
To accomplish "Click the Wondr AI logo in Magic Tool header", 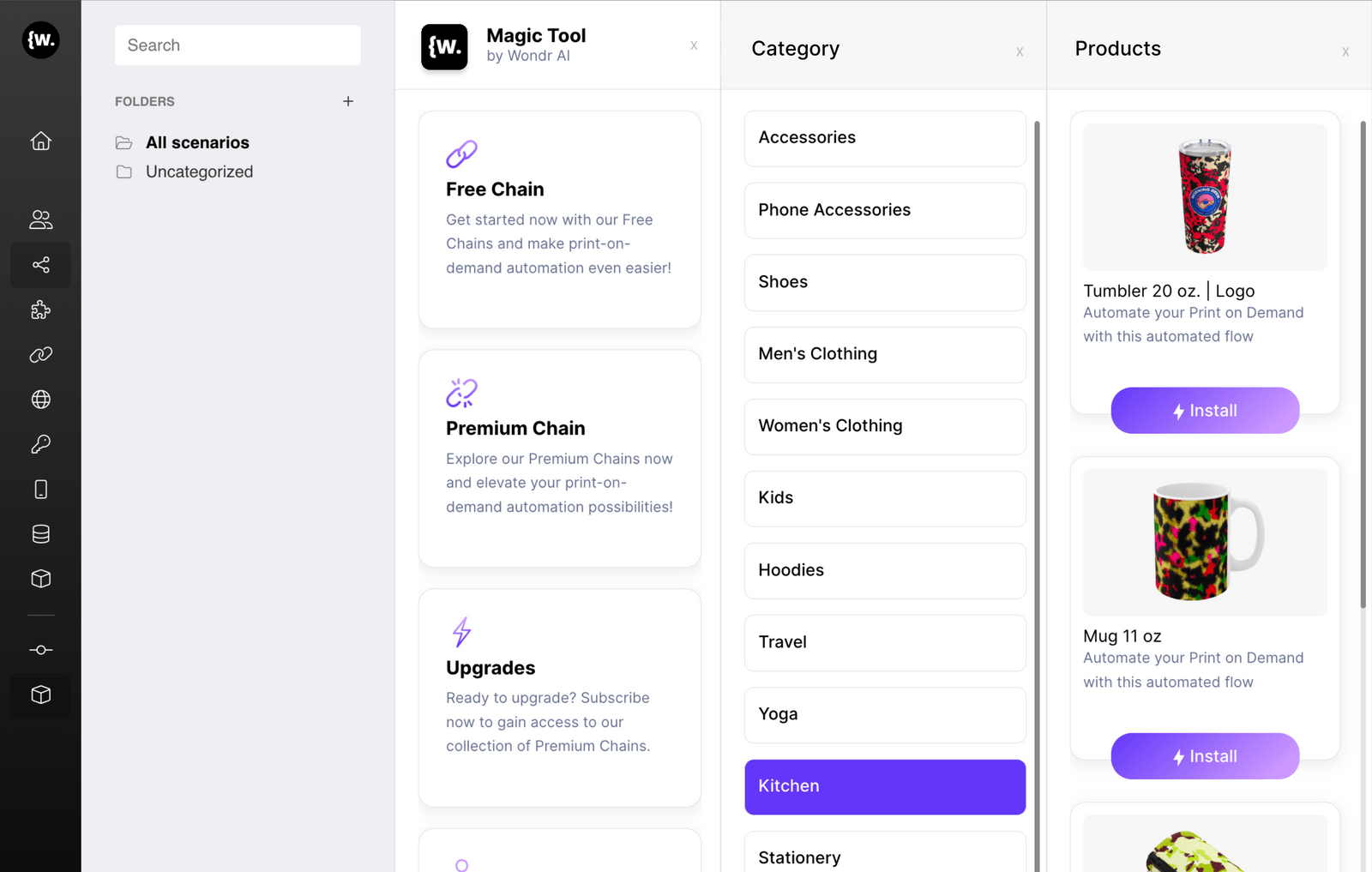I will (x=444, y=45).
